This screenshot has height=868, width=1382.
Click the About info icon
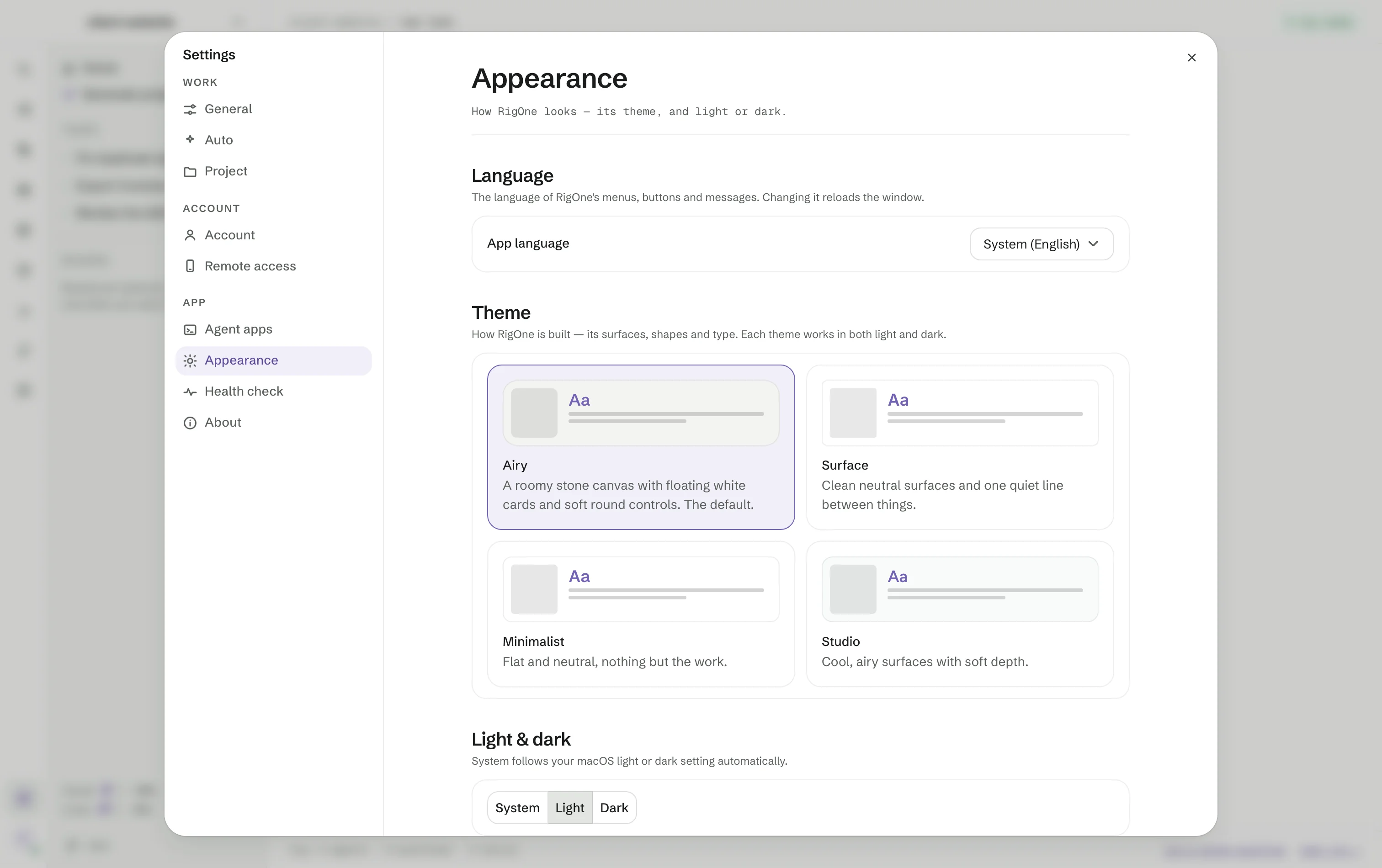[190, 423]
